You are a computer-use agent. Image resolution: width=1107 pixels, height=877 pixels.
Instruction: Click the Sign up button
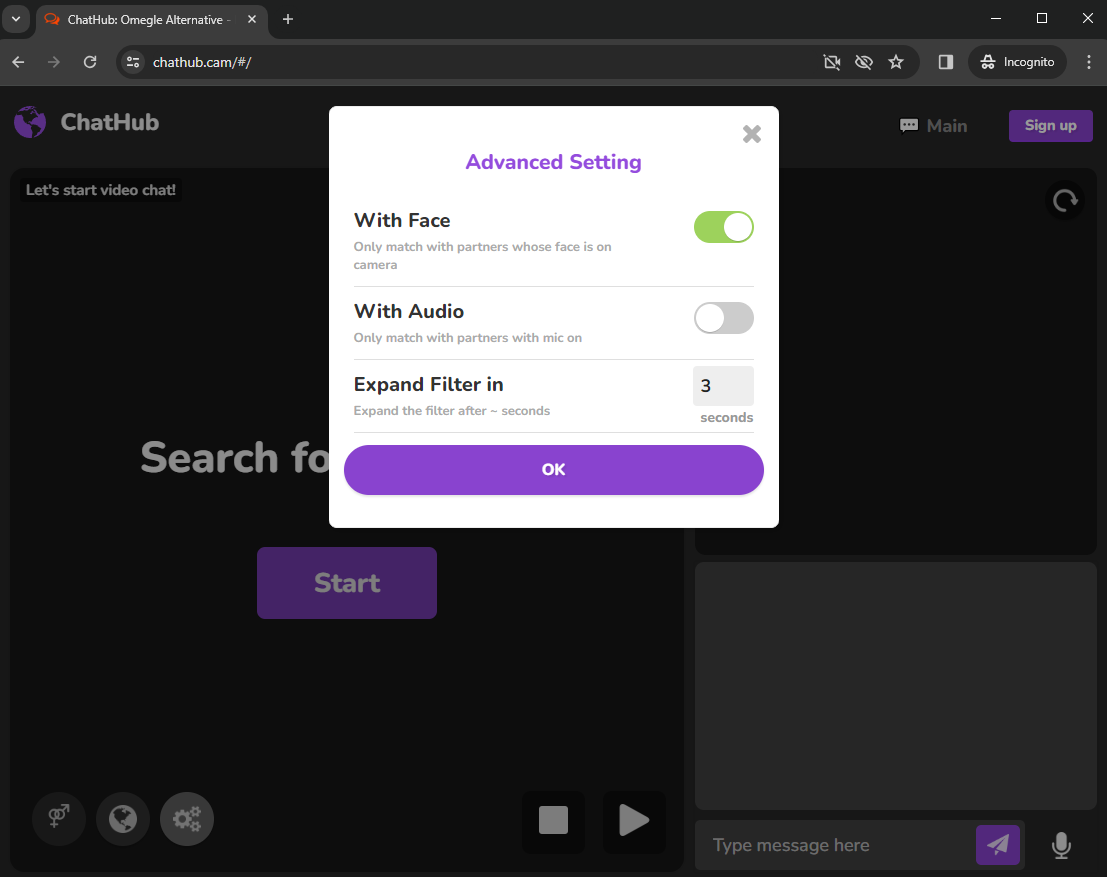(x=1050, y=125)
